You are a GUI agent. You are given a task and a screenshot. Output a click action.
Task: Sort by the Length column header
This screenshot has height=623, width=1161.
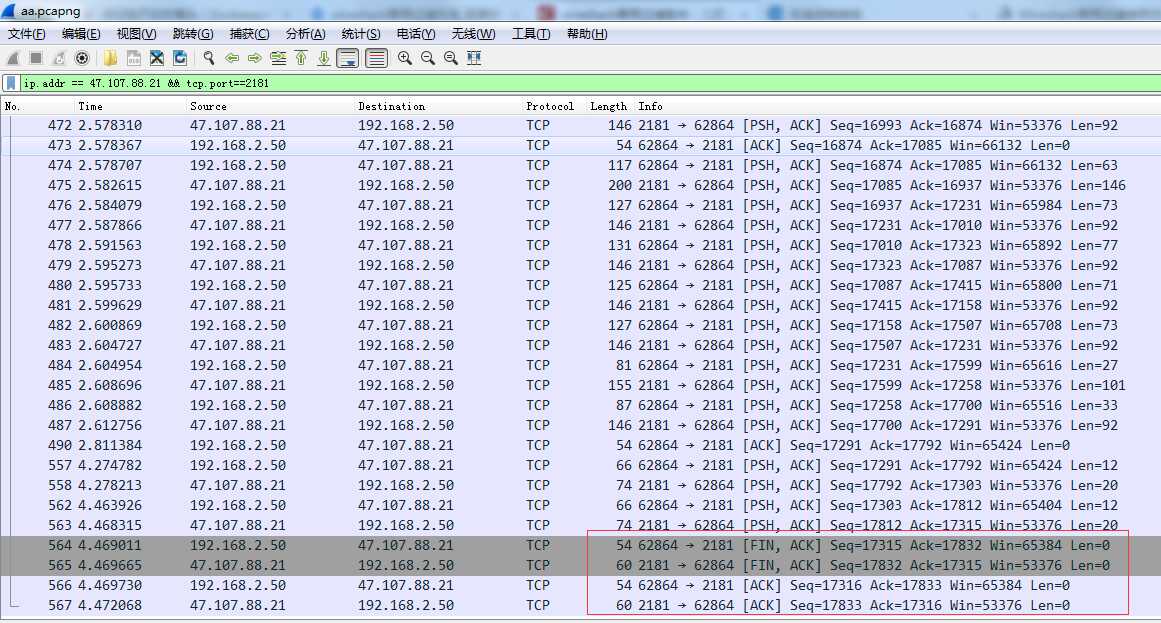[x=607, y=106]
